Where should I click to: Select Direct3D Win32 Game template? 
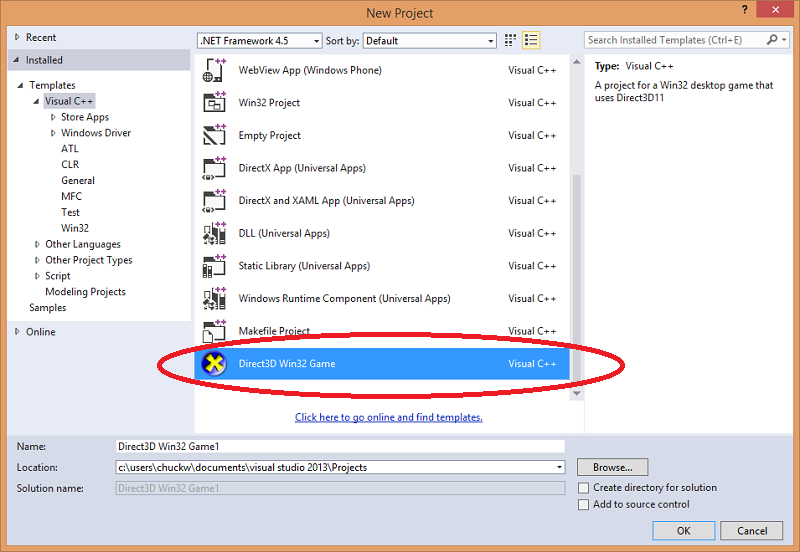382,364
